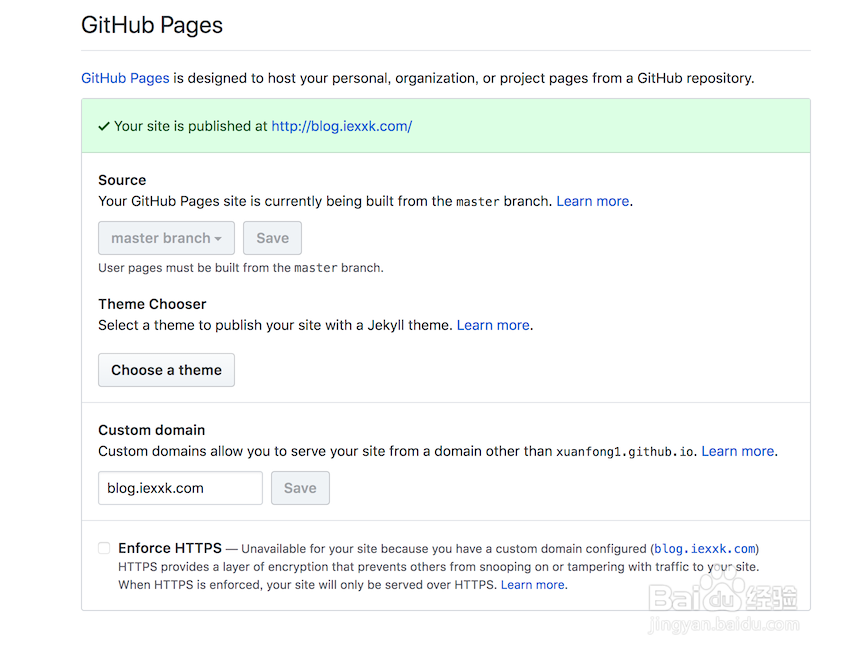
Task: Open the GitHub Pages link in description
Action: click(x=125, y=78)
